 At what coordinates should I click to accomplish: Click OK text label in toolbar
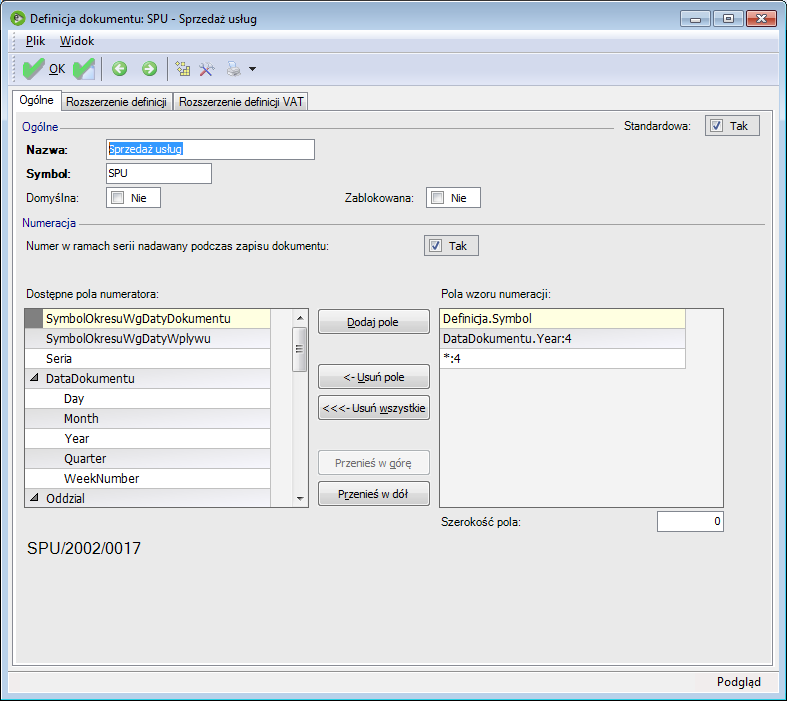click(x=57, y=69)
